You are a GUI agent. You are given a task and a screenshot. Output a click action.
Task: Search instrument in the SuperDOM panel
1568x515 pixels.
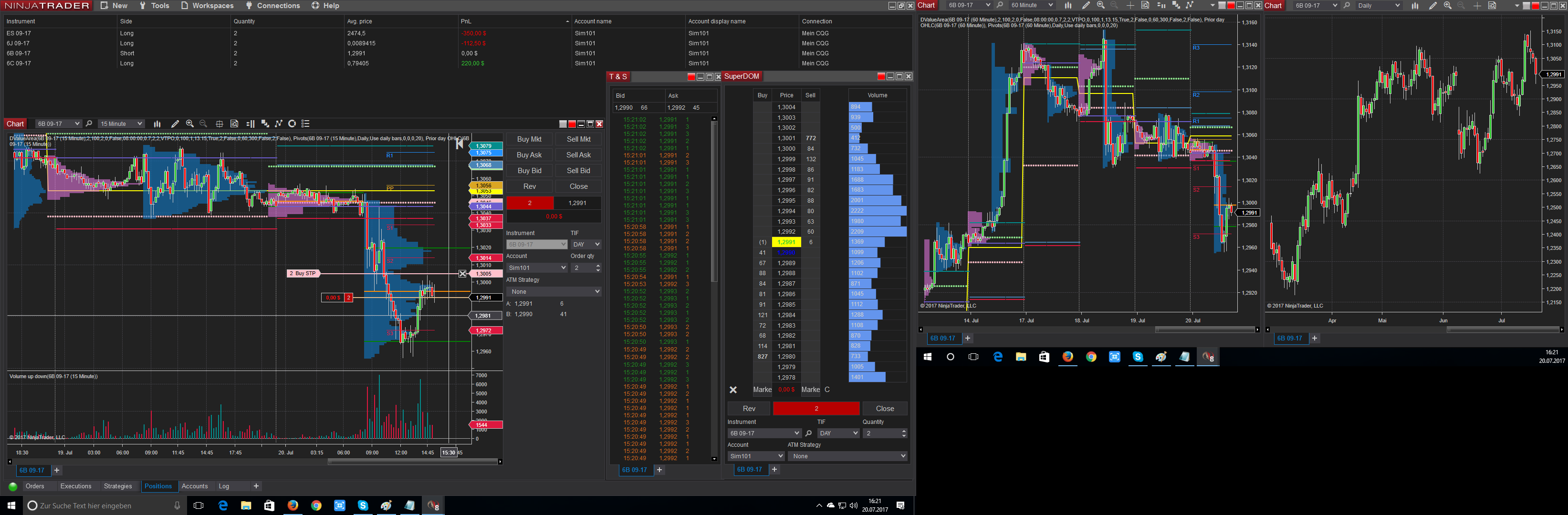pos(808,433)
